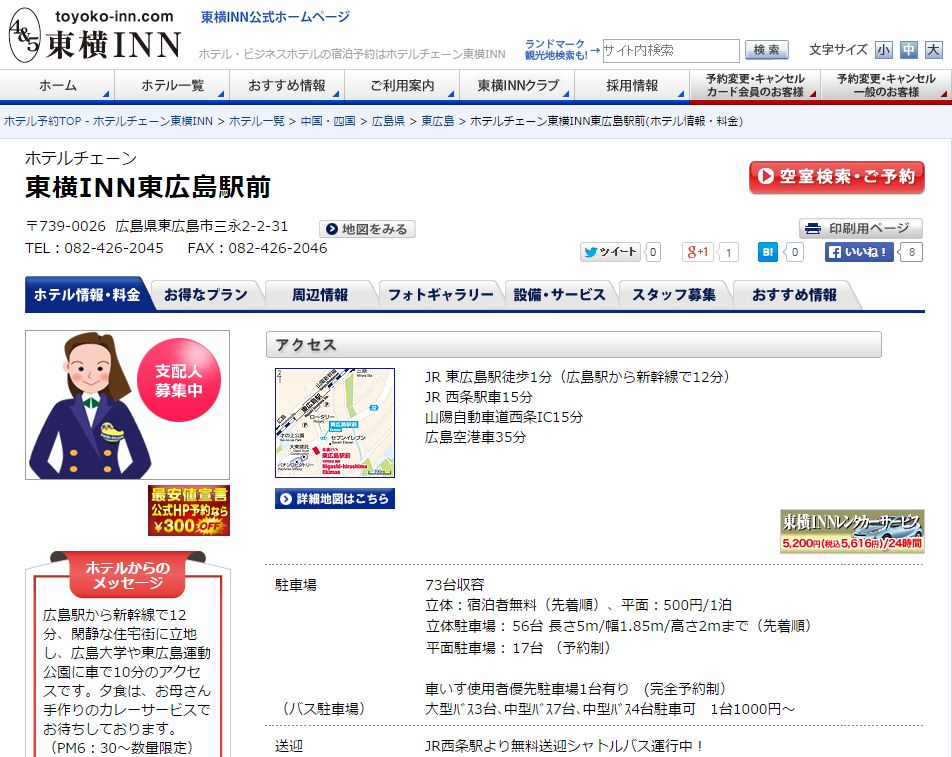This screenshot has width=952, height=757.
Task: Click breadcrumb link 東広島
Action: pyautogui.click(x=438, y=121)
